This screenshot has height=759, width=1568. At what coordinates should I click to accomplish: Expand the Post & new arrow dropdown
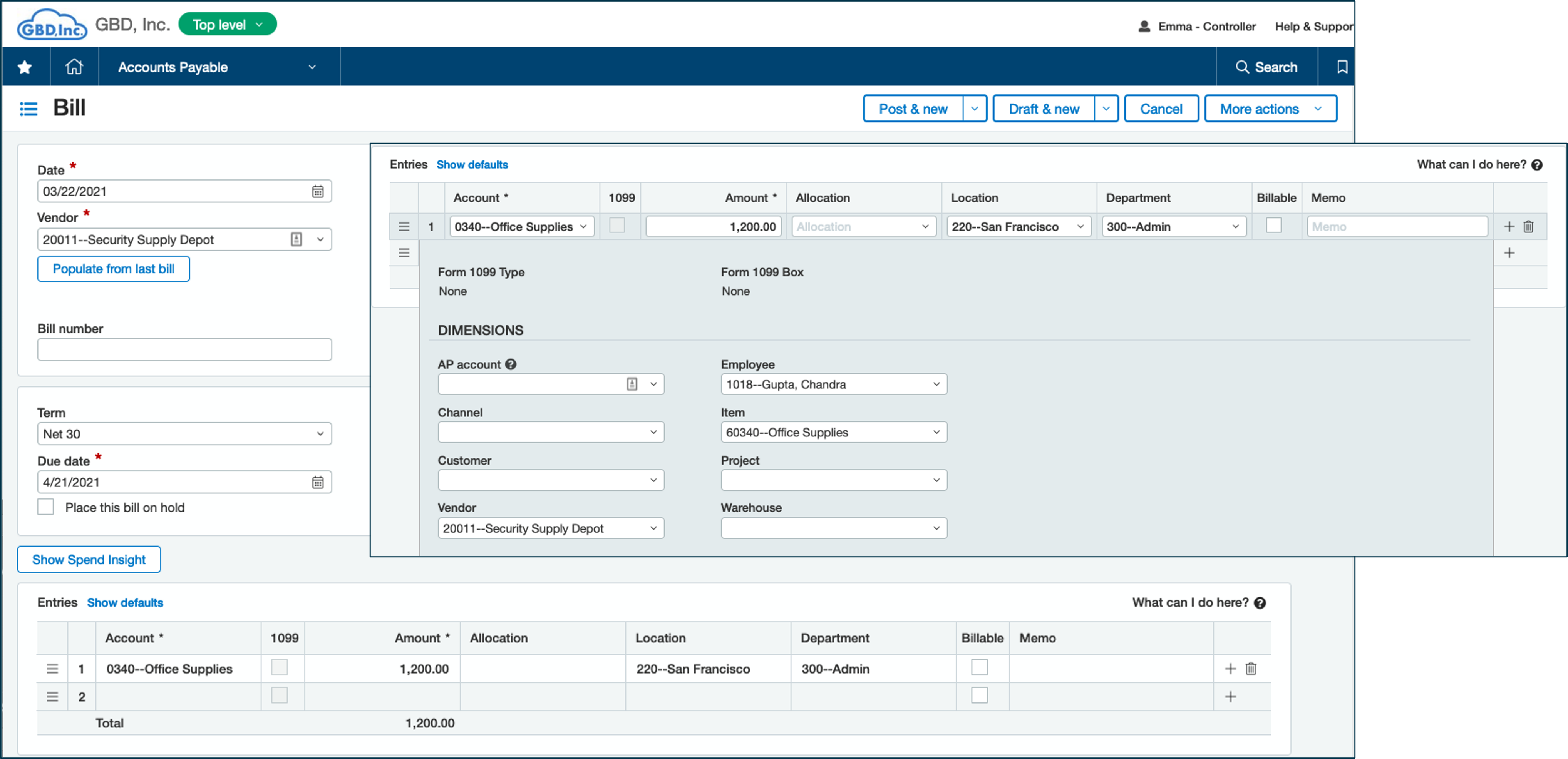coord(974,109)
